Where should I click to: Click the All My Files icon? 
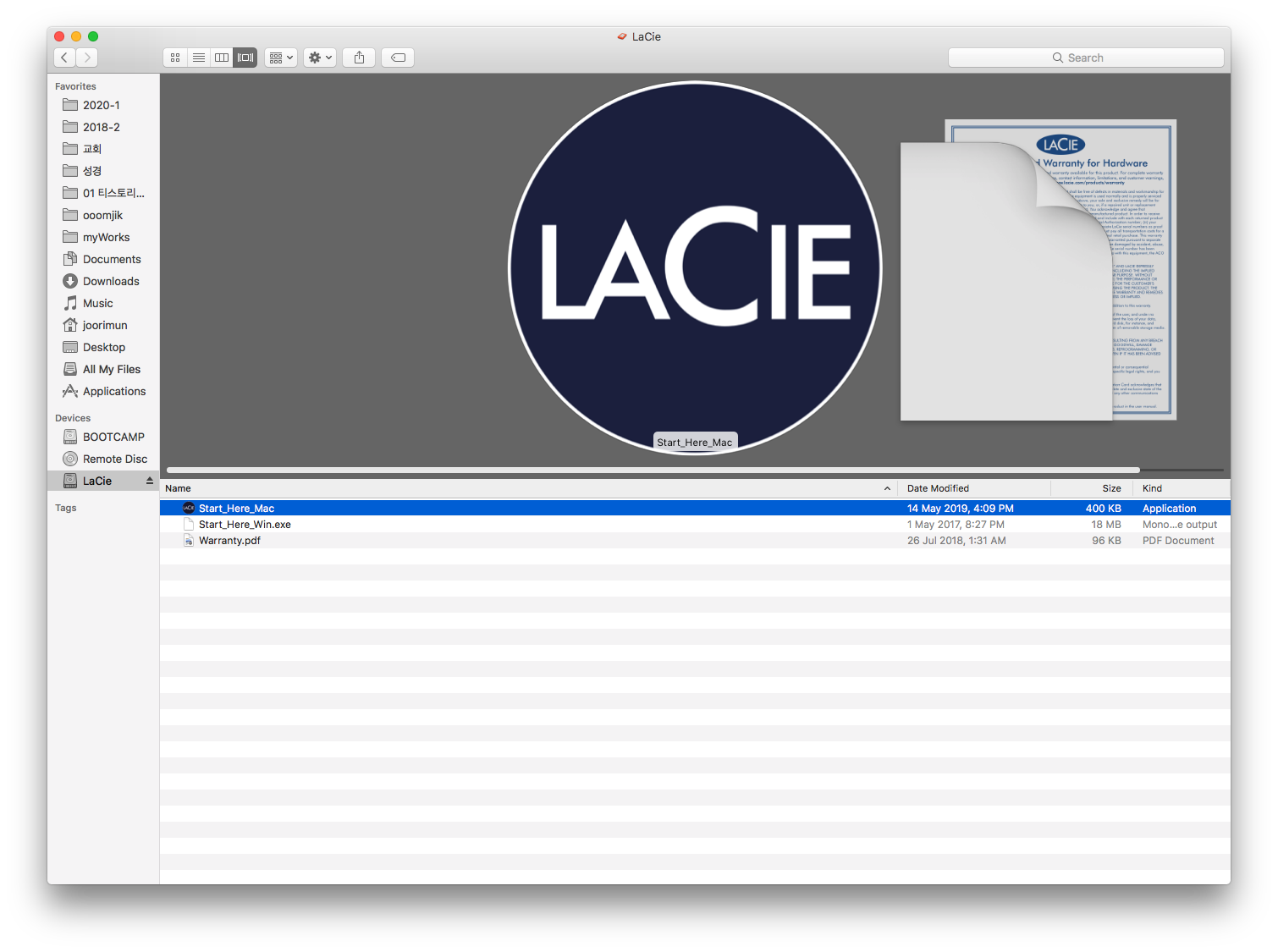(x=70, y=369)
